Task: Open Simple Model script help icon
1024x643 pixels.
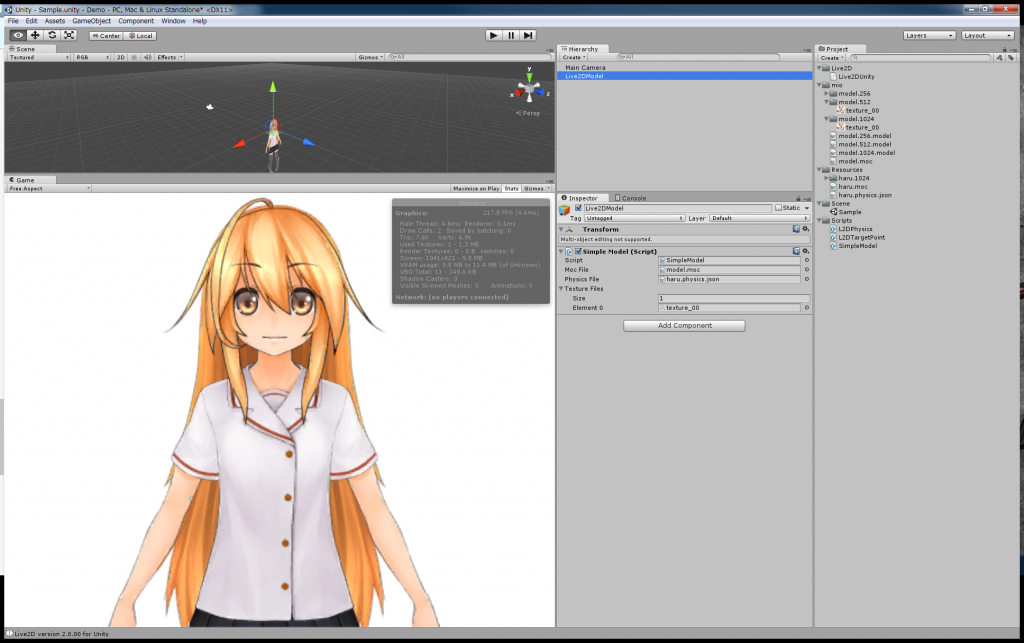Action: pyautogui.click(x=796, y=251)
